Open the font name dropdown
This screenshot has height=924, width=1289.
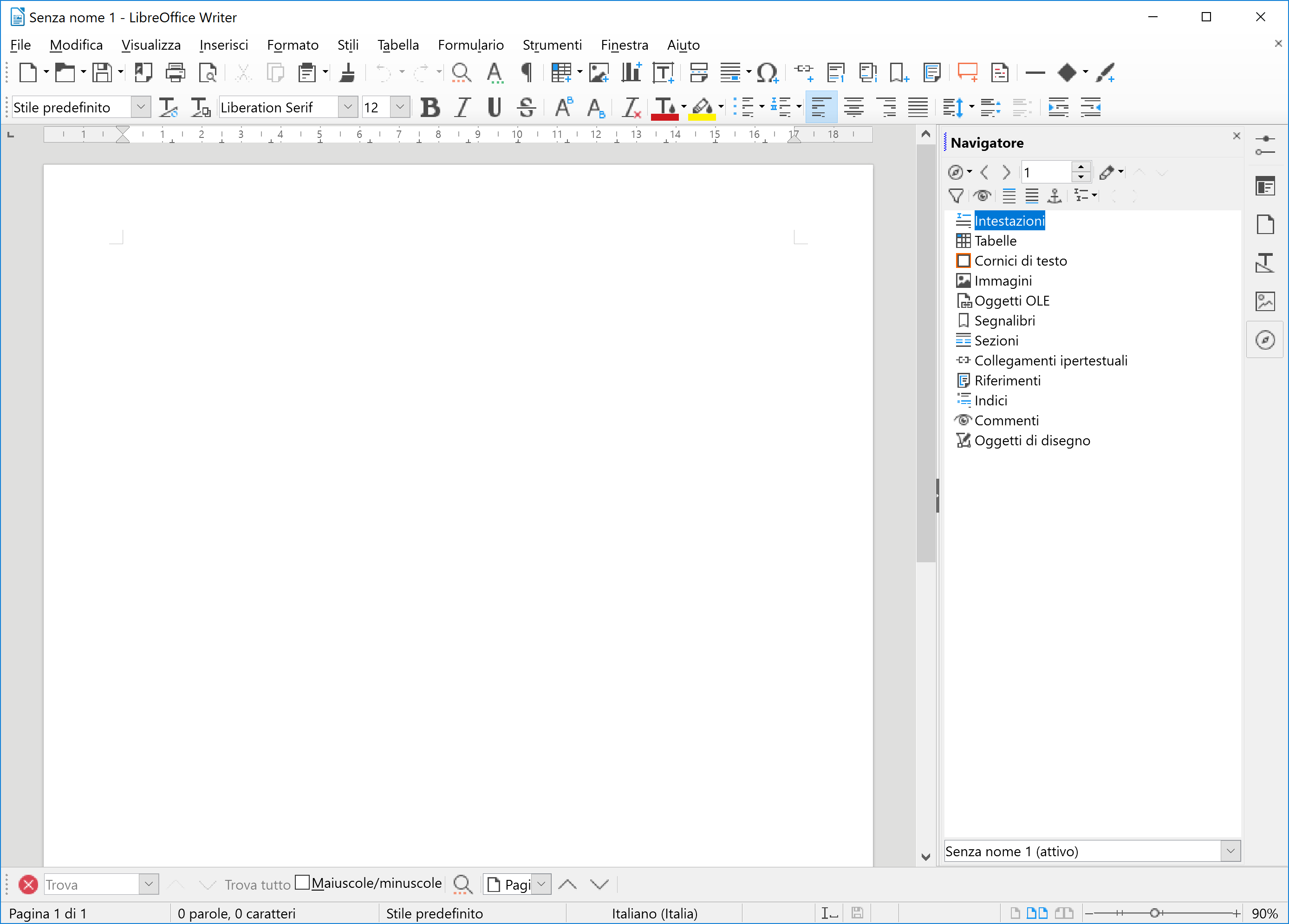348,107
